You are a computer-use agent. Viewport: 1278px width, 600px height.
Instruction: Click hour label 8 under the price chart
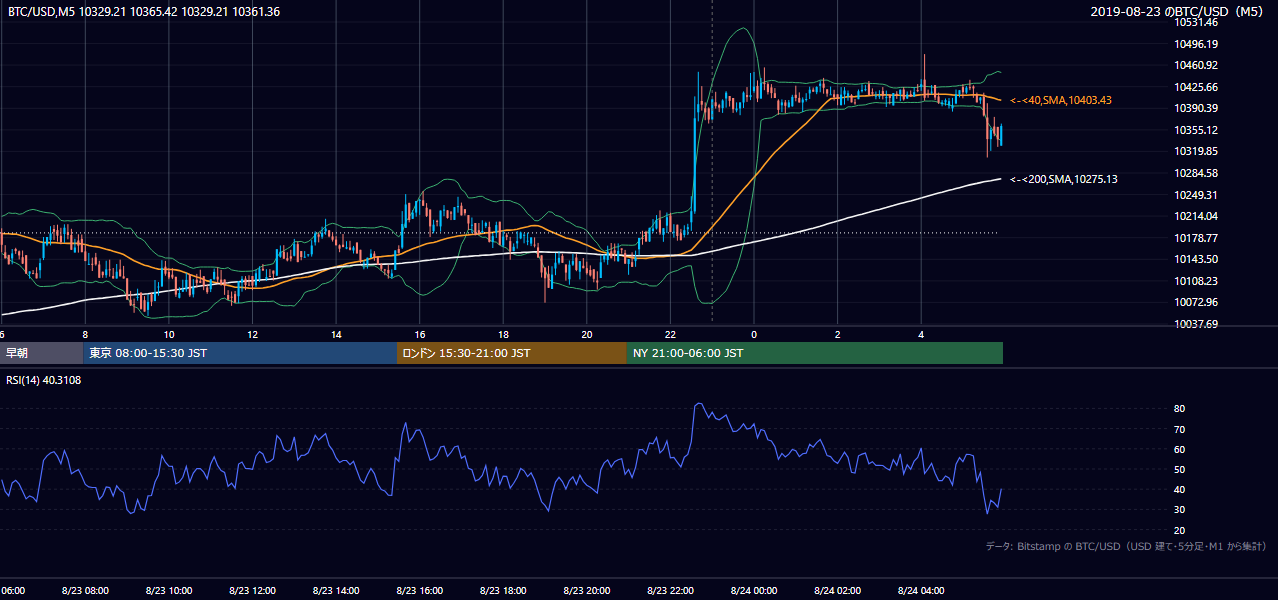pos(85,334)
